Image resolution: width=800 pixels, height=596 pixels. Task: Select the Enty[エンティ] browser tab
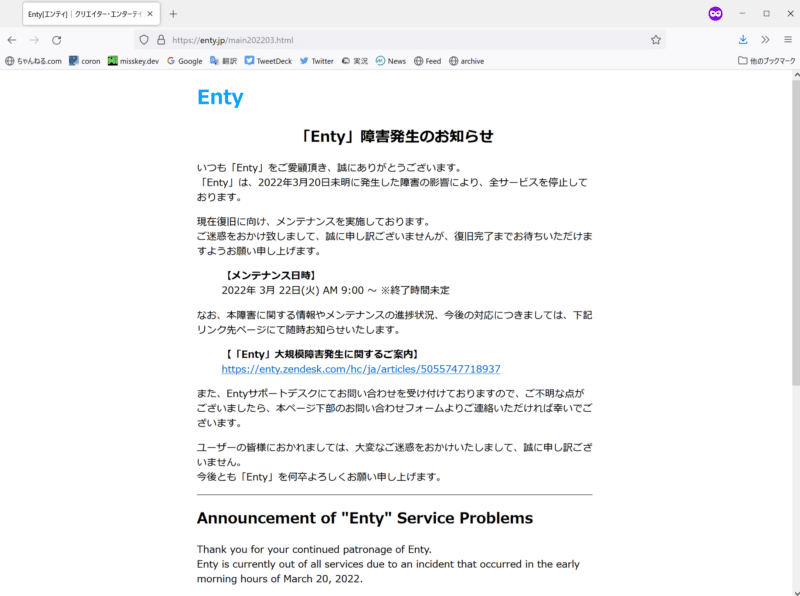tap(91, 14)
